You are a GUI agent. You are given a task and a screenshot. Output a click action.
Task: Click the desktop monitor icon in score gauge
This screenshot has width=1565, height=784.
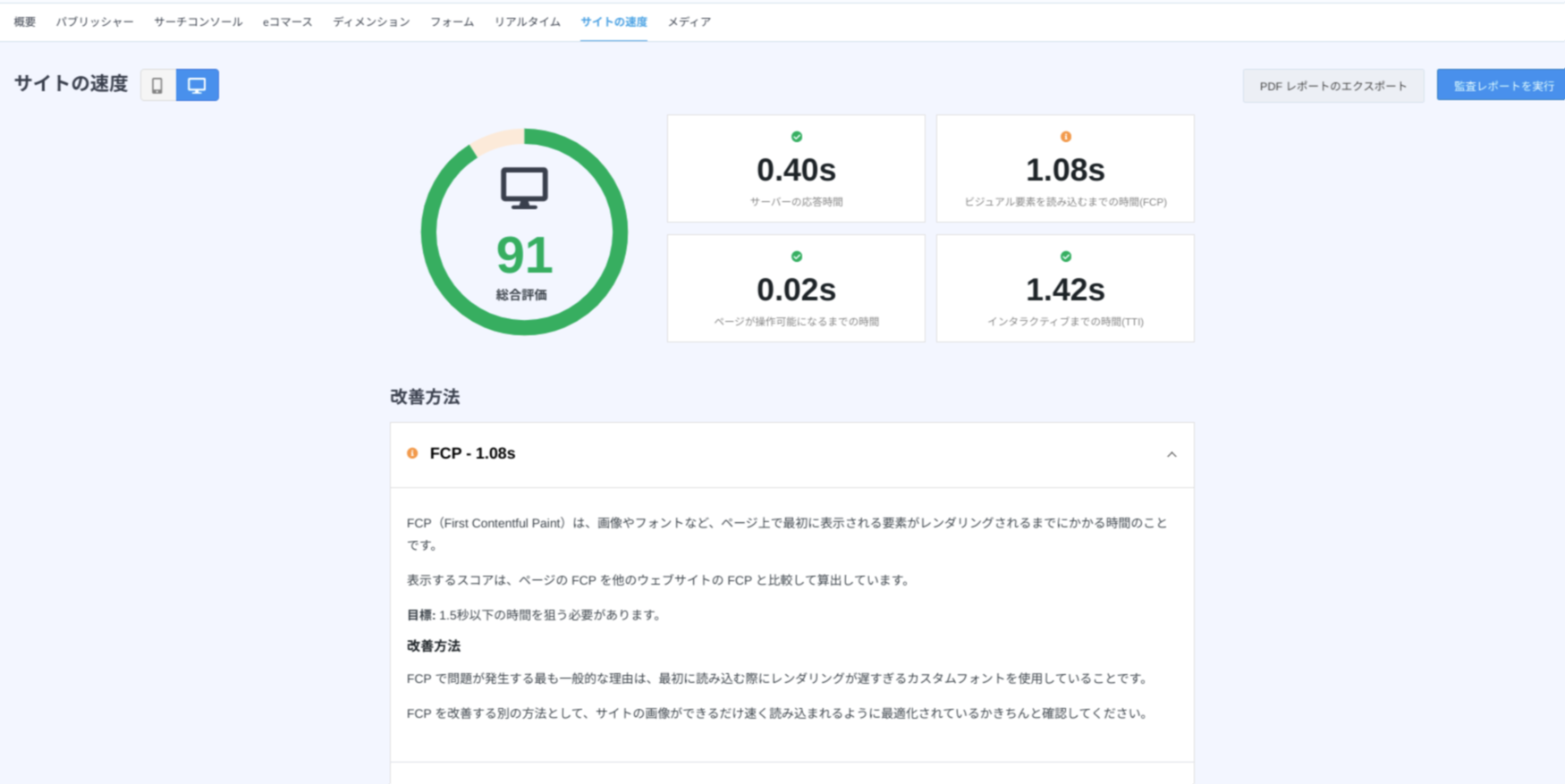click(524, 188)
